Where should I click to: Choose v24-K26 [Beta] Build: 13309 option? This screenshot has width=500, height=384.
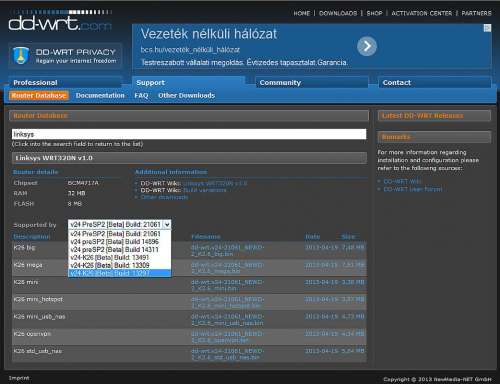(120, 265)
